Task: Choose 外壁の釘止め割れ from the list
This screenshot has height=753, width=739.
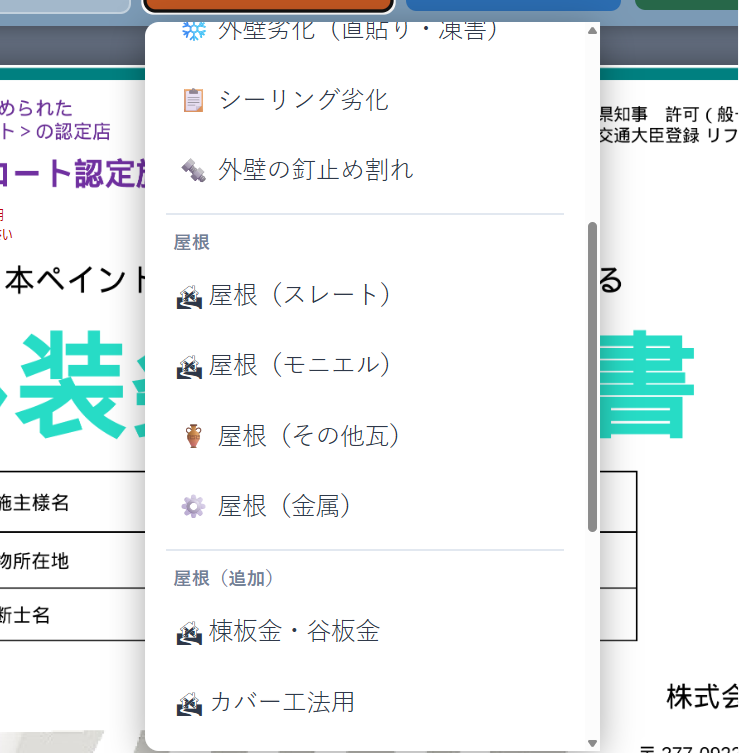Action: coord(364,170)
